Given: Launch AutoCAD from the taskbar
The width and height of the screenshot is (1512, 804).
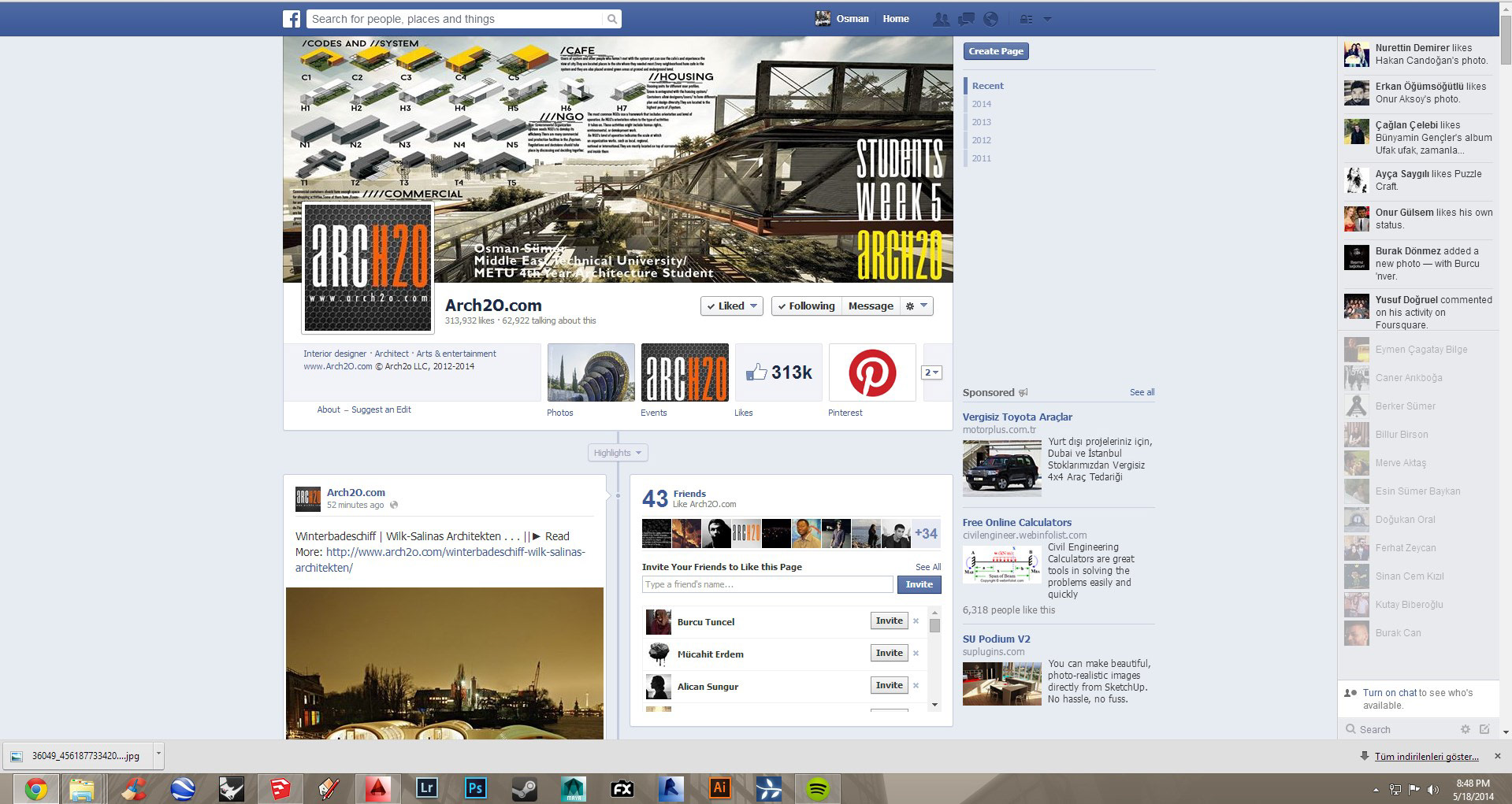Looking at the screenshot, I should coord(377,788).
